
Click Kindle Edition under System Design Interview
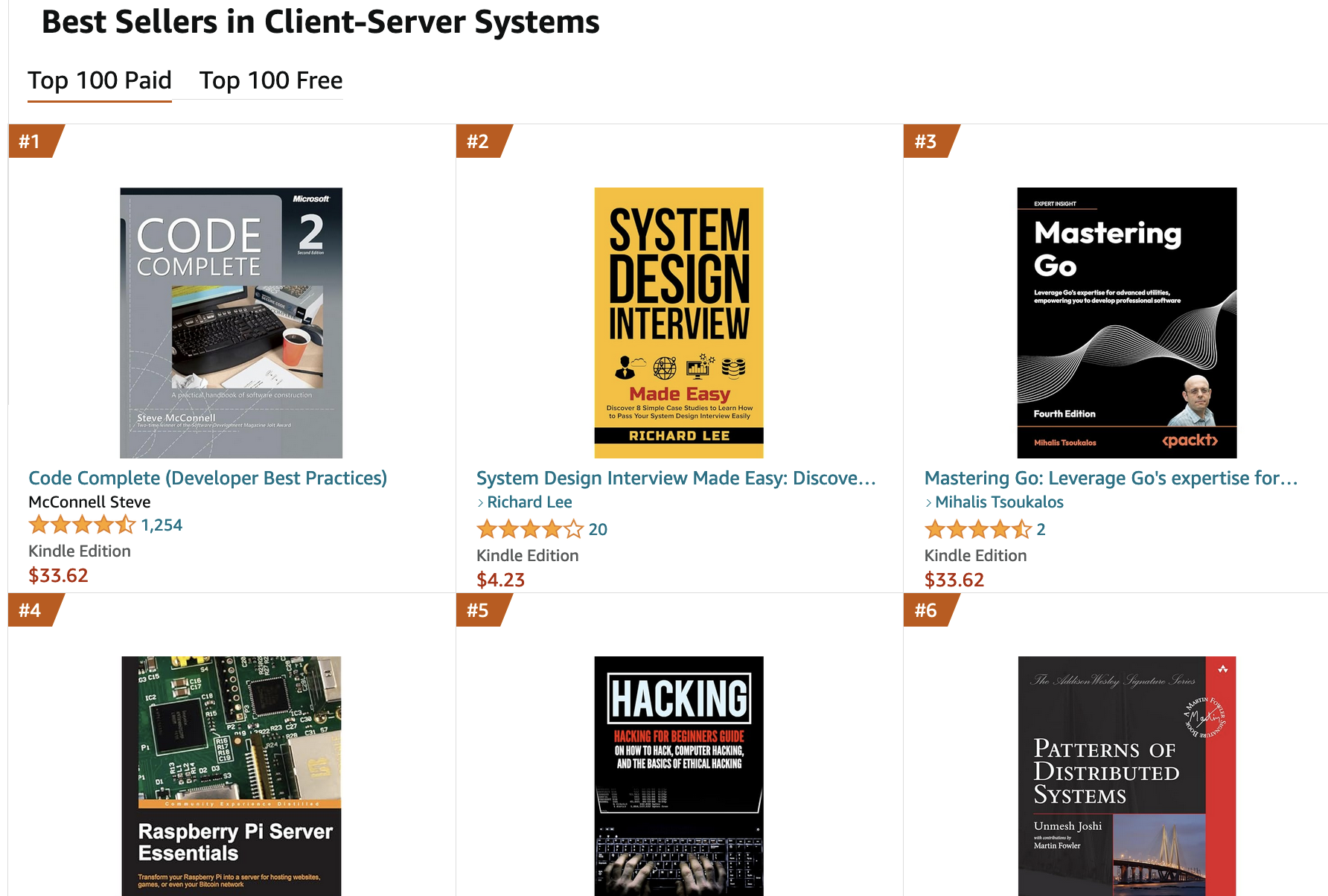528,556
